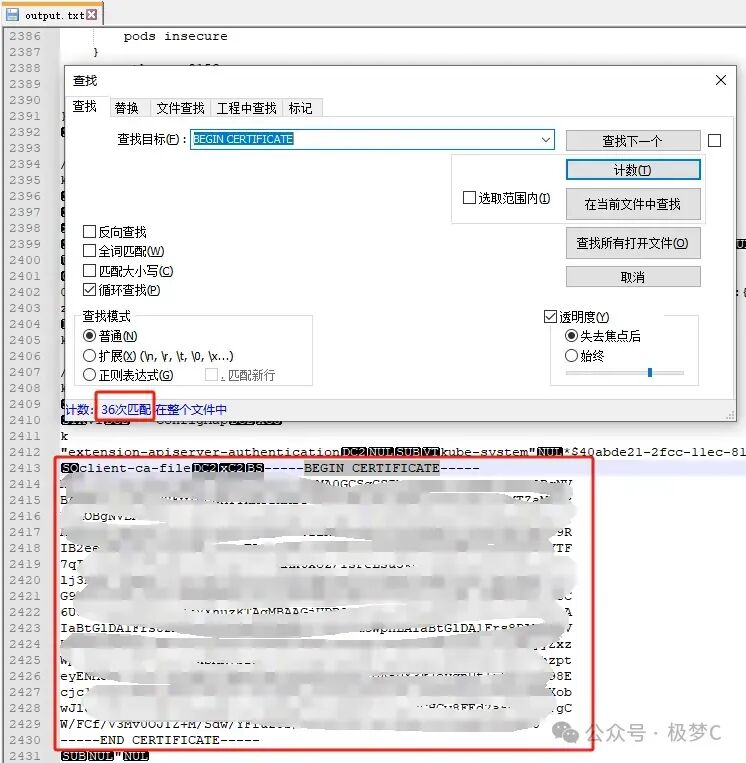This screenshot has height=763, width=746.
Task: Close the 查找 dialog
Action: [721, 80]
